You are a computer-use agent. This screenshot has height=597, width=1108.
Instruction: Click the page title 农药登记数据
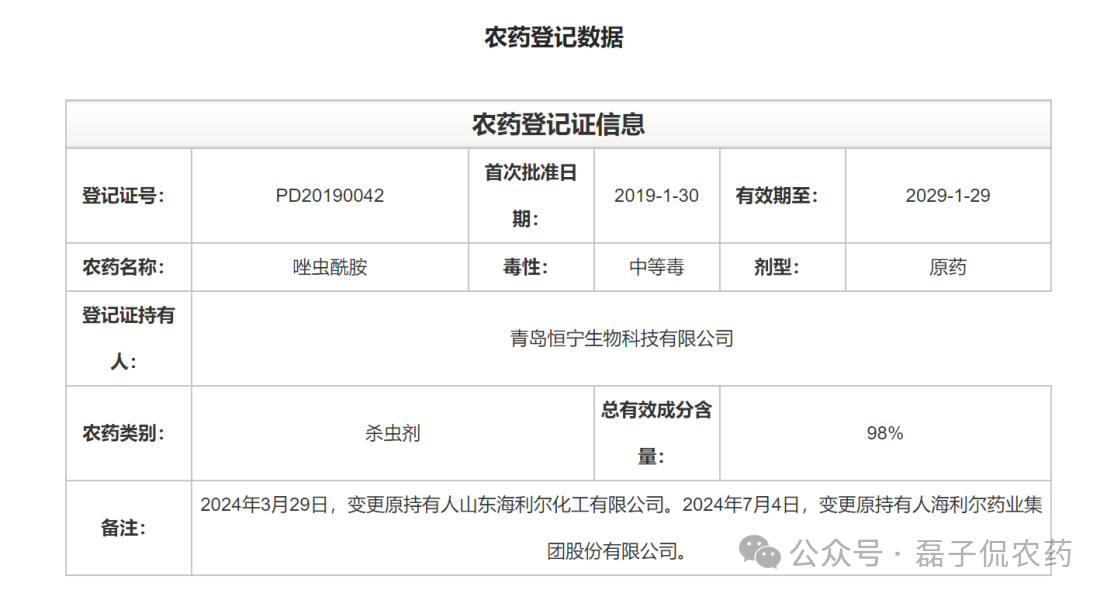click(553, 37)
